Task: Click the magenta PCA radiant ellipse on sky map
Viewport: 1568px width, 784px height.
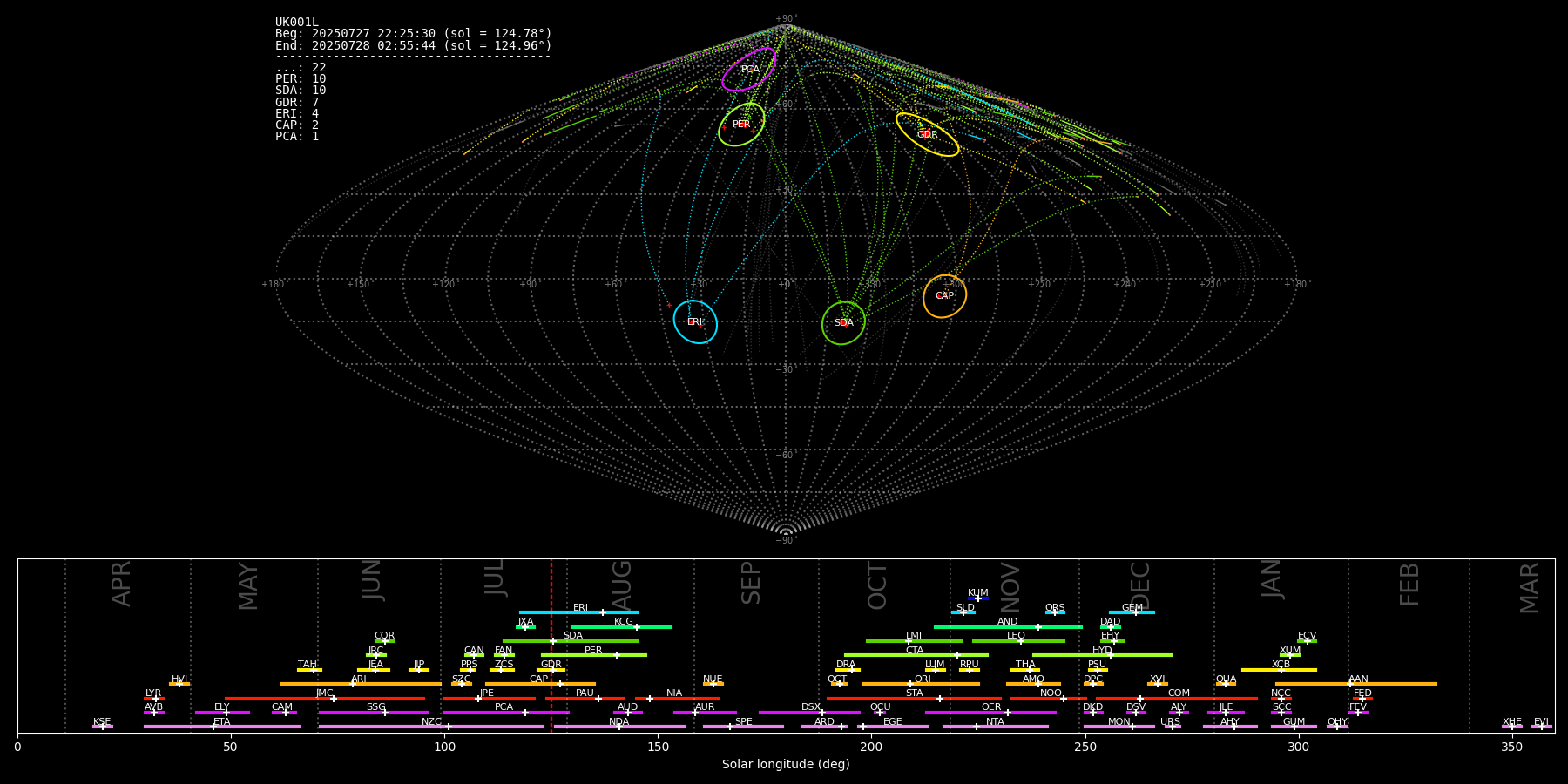Action: click(749, 69)
